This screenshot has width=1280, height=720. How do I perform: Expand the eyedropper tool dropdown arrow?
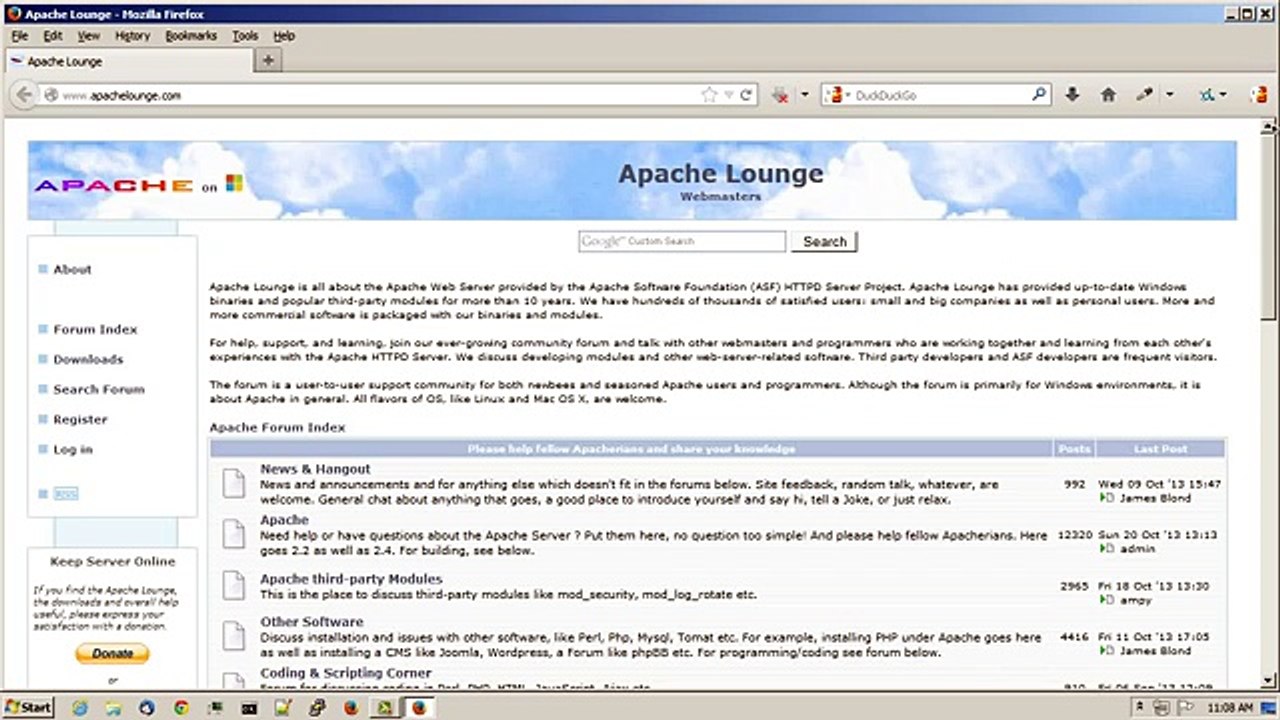tap(1169, 95)
